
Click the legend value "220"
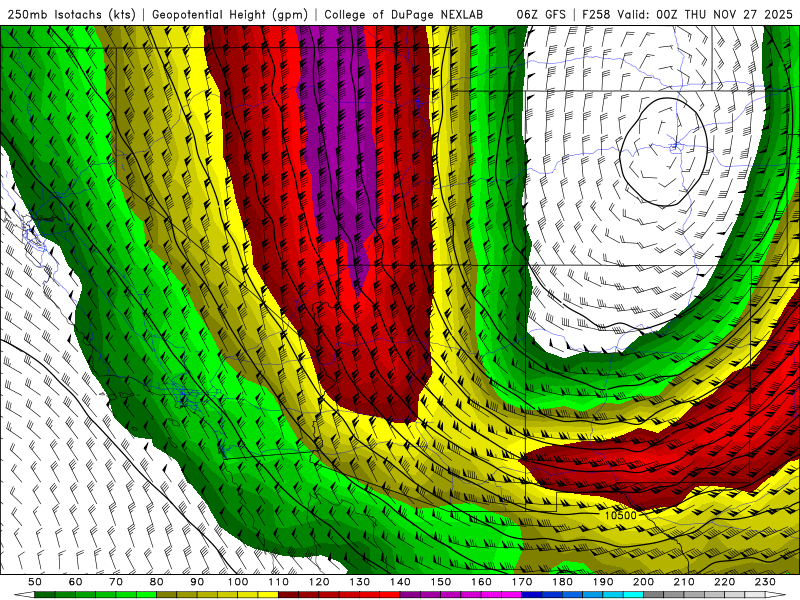[724, 582]
